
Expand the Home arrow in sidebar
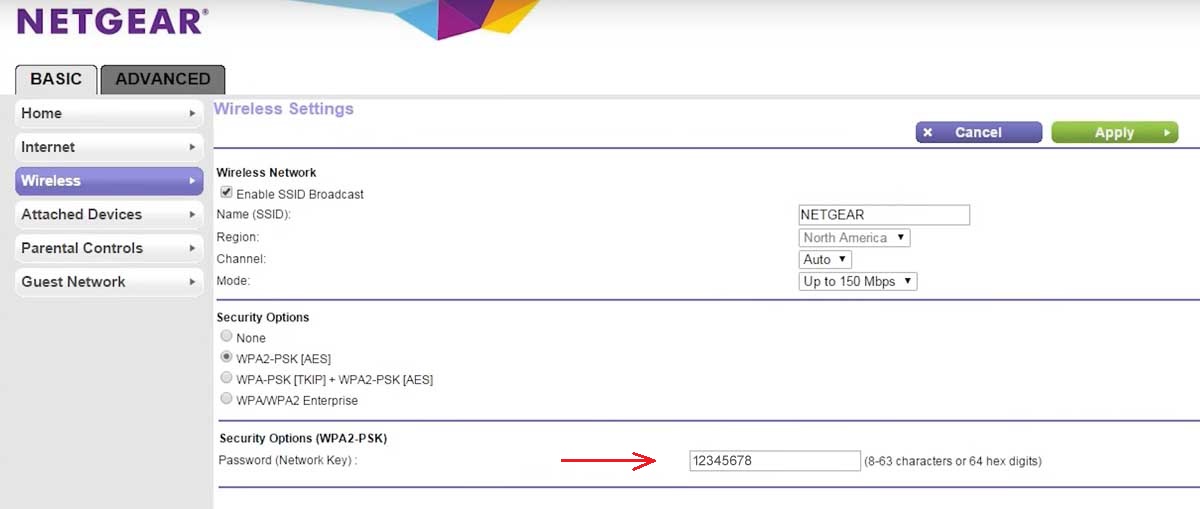click(x=192, y=114)
